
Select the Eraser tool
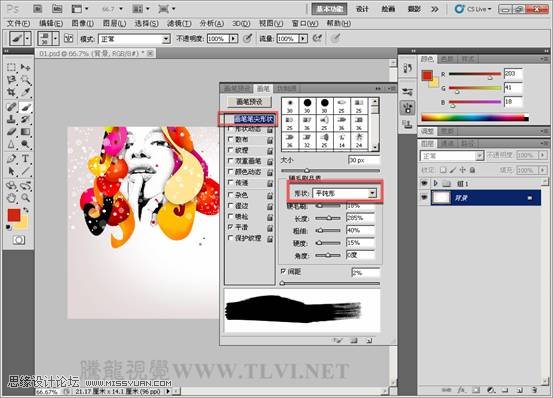click(x=11, y=131)
